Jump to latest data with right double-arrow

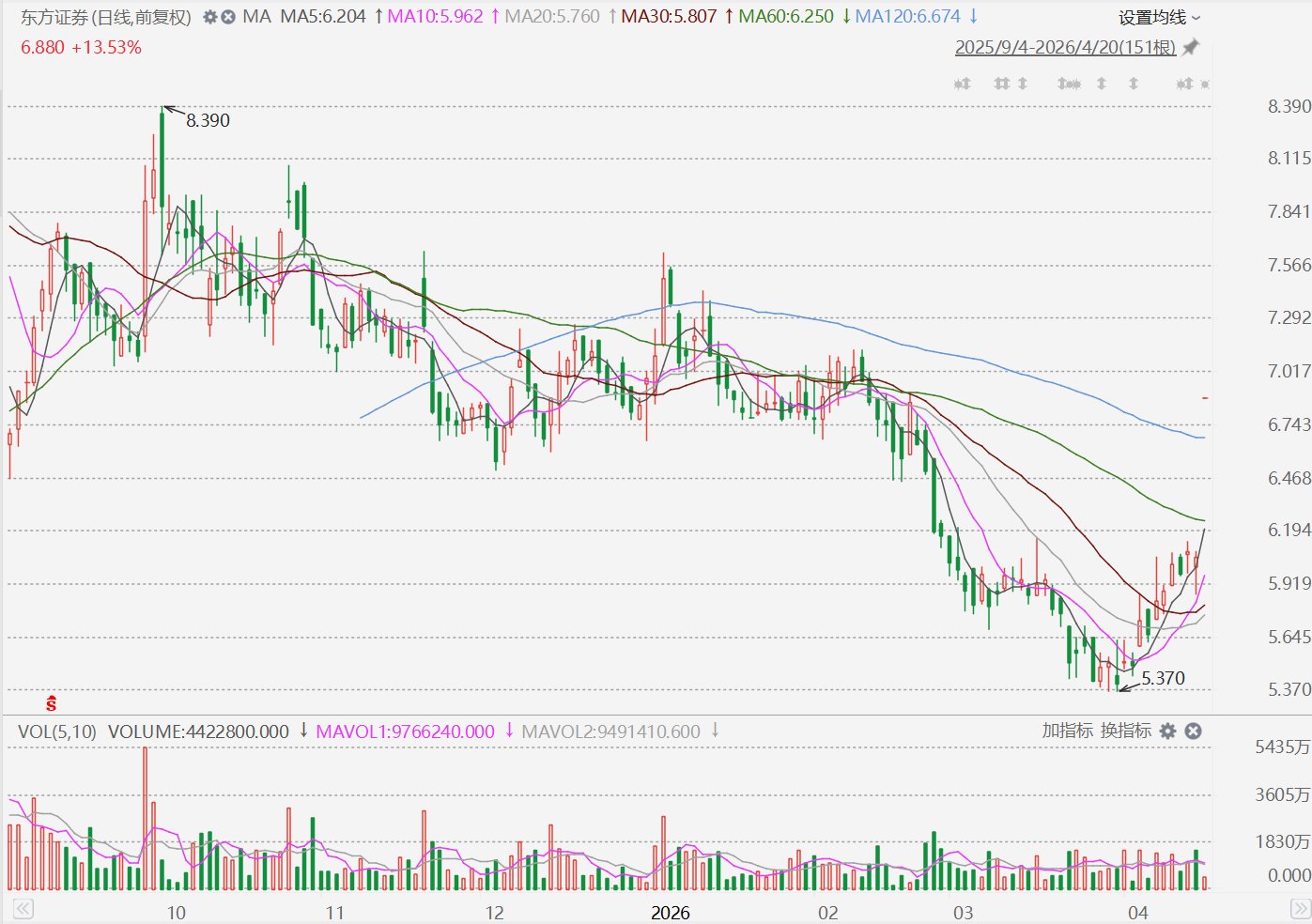(1300, 909)
